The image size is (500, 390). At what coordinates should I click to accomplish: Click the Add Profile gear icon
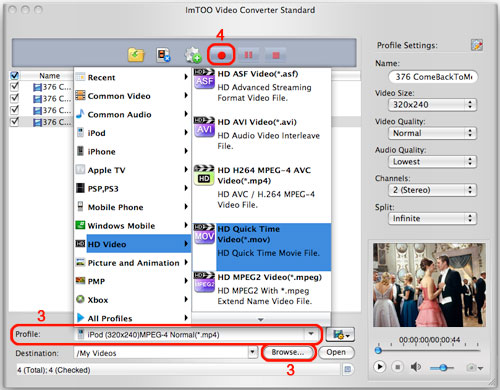click(193, 55)
